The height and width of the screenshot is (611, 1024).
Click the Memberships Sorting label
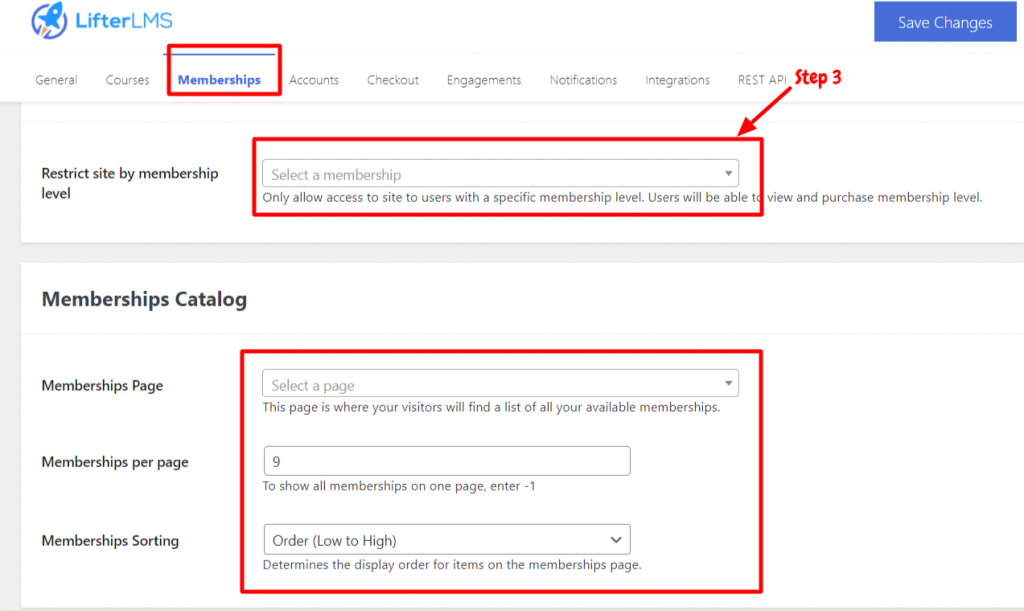[110, 540]
